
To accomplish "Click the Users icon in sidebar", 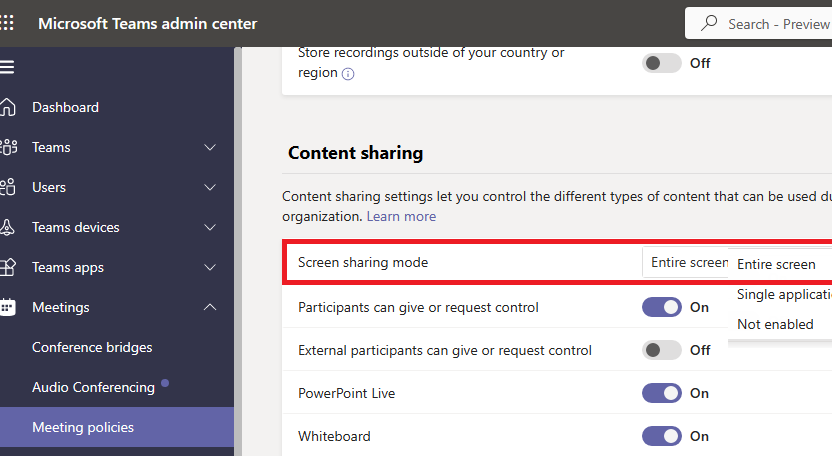I will coord(8,187).
